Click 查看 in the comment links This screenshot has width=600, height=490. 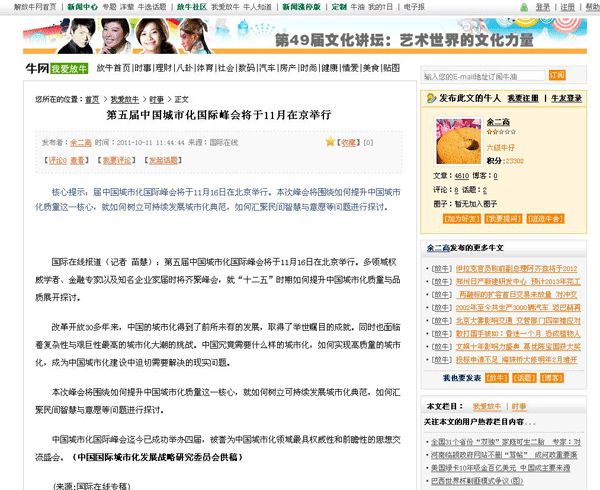[x=77, y=160]
